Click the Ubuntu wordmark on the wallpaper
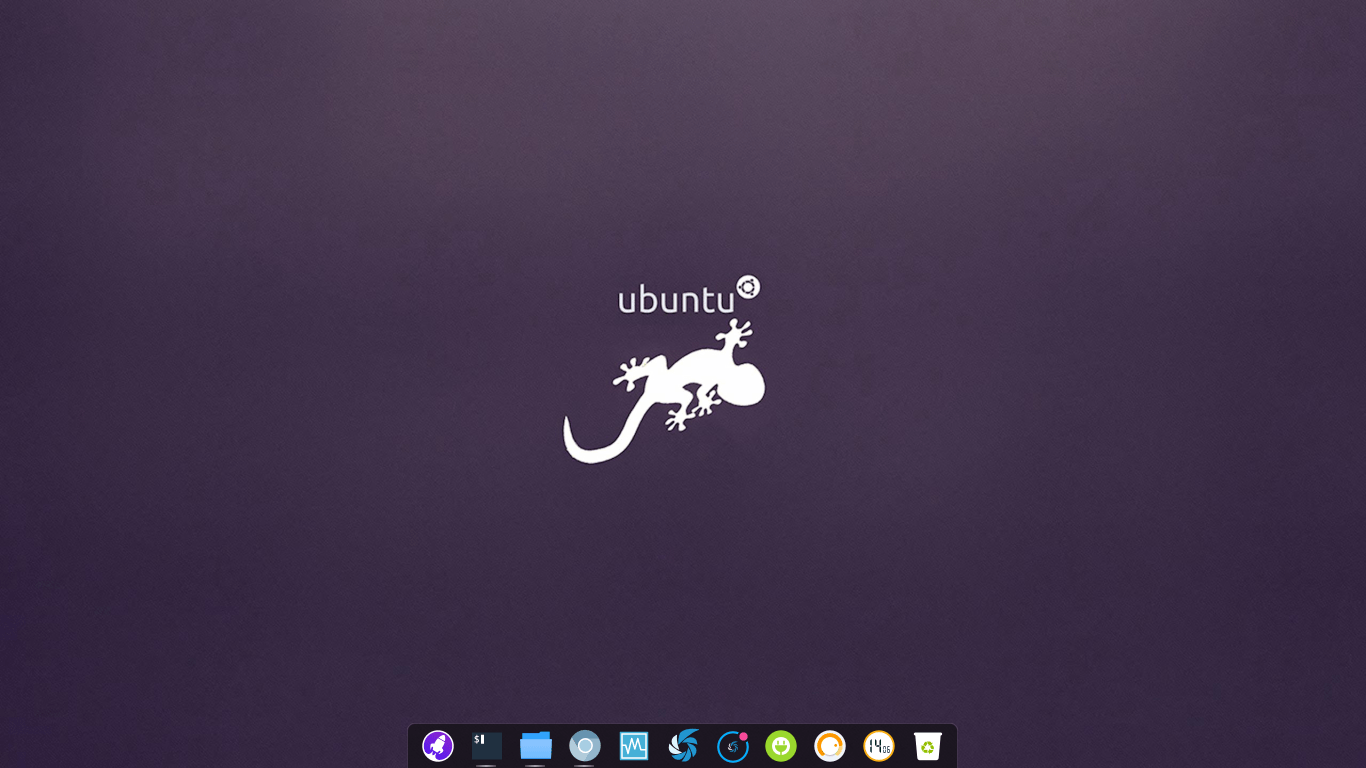 (x=675, y=297)
